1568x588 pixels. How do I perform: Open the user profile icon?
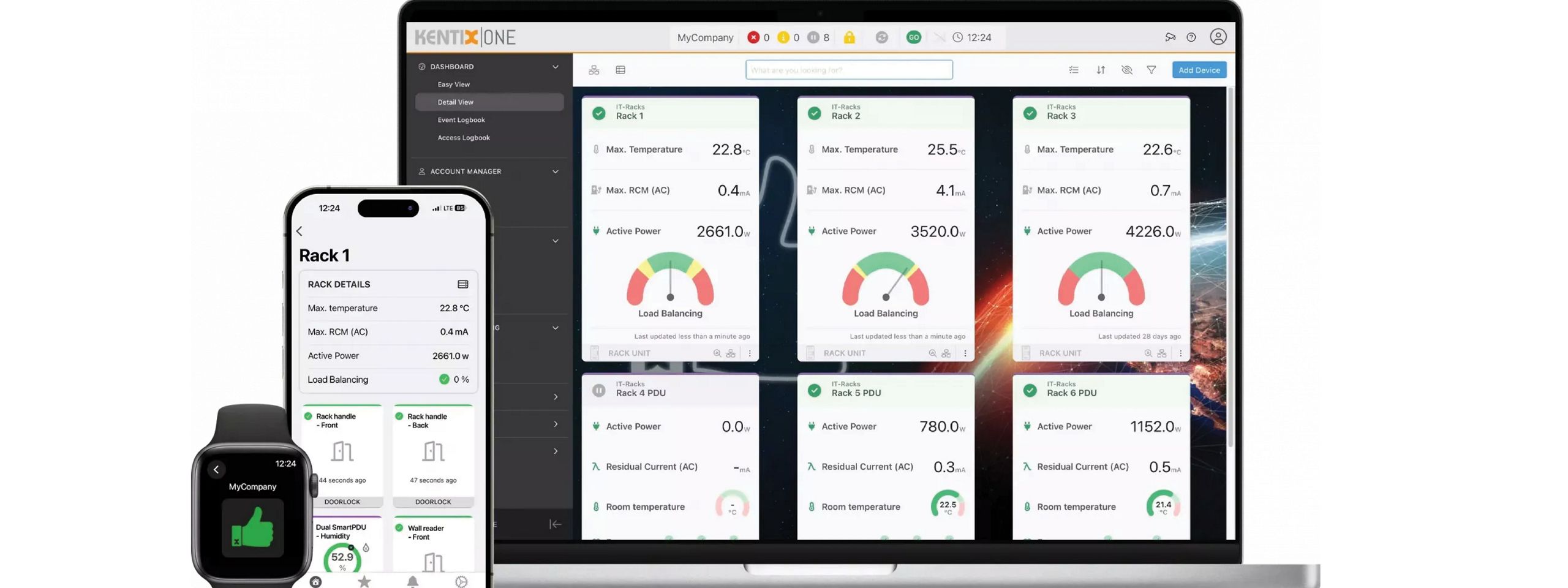tap(1218, 37)
